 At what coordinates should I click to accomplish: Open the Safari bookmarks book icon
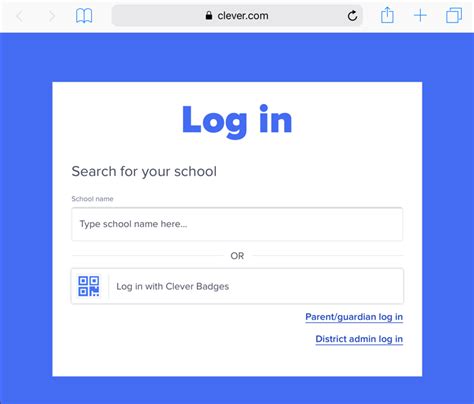click(x=84, y=16)
